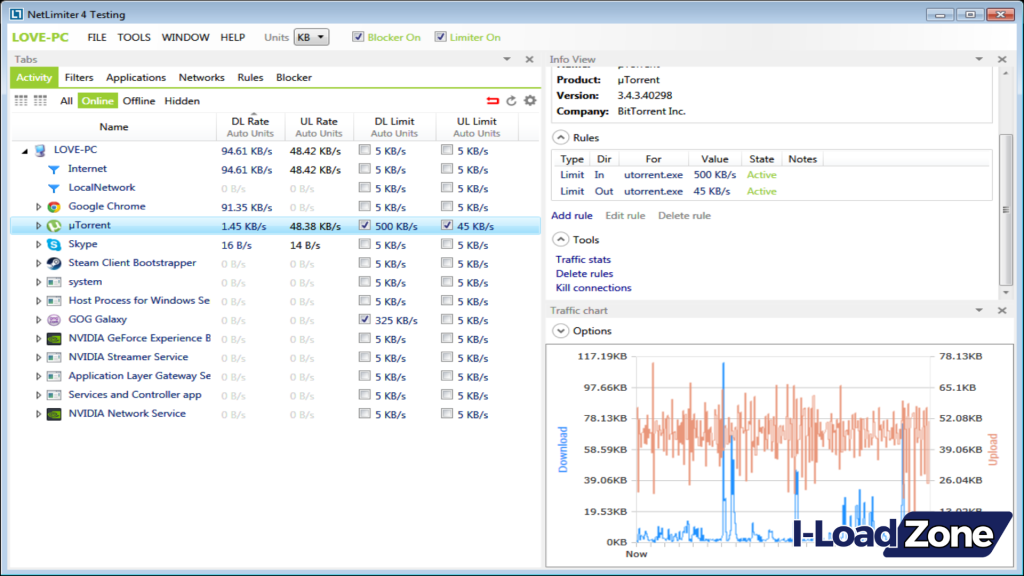Open the settings gear icon

pos(532,100)
